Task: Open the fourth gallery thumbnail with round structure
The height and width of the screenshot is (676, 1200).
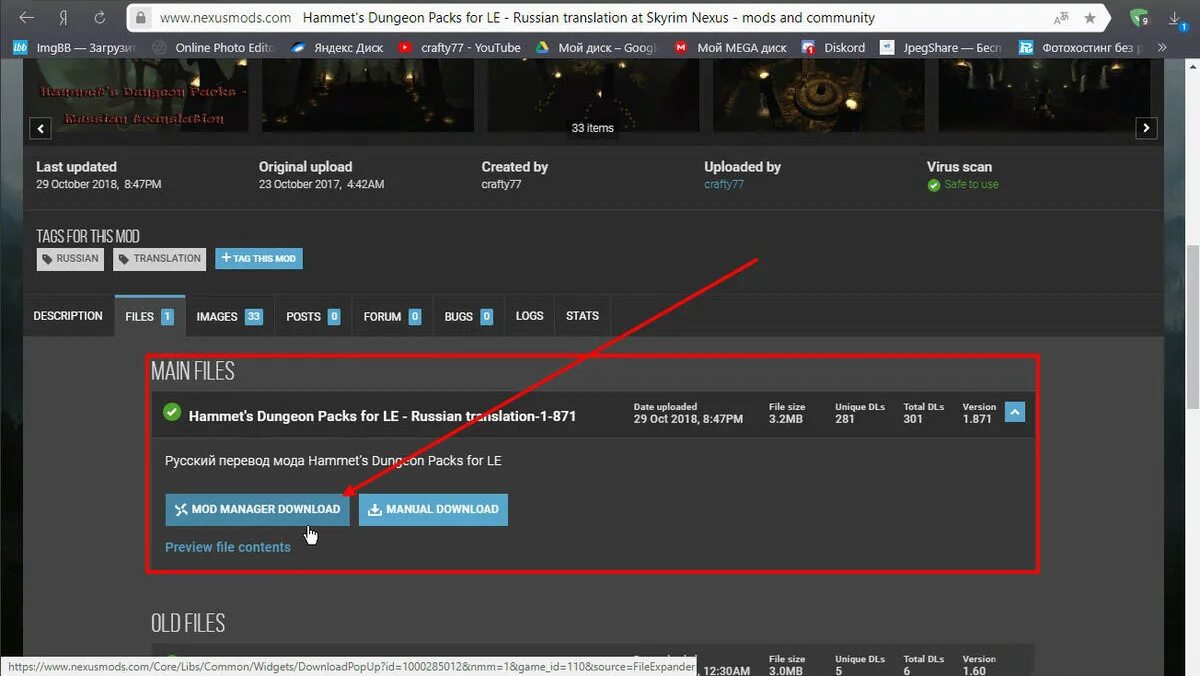Action: 818,95
